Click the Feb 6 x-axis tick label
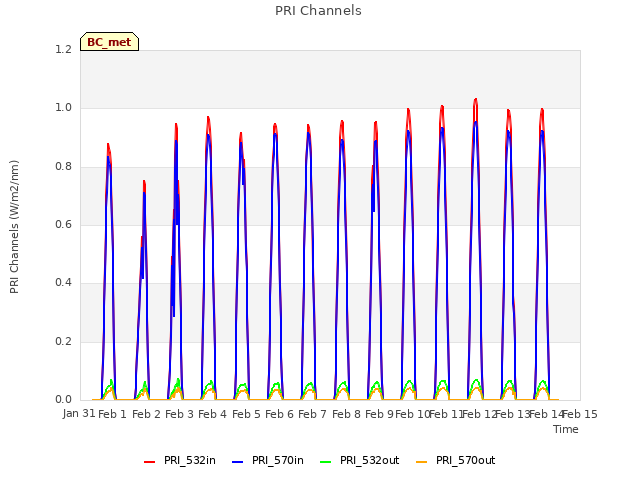 pos(279,414)
